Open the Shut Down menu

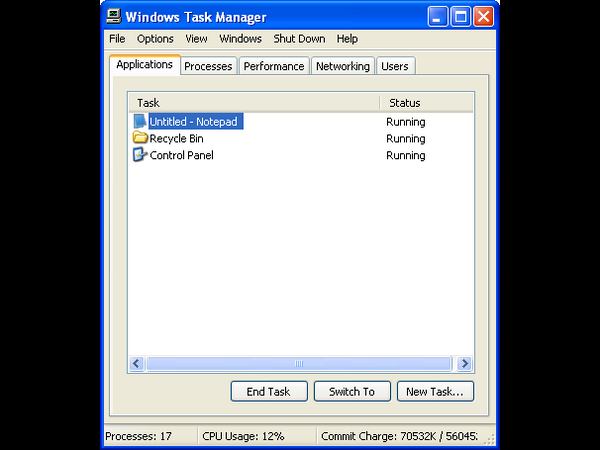point(299,39)
